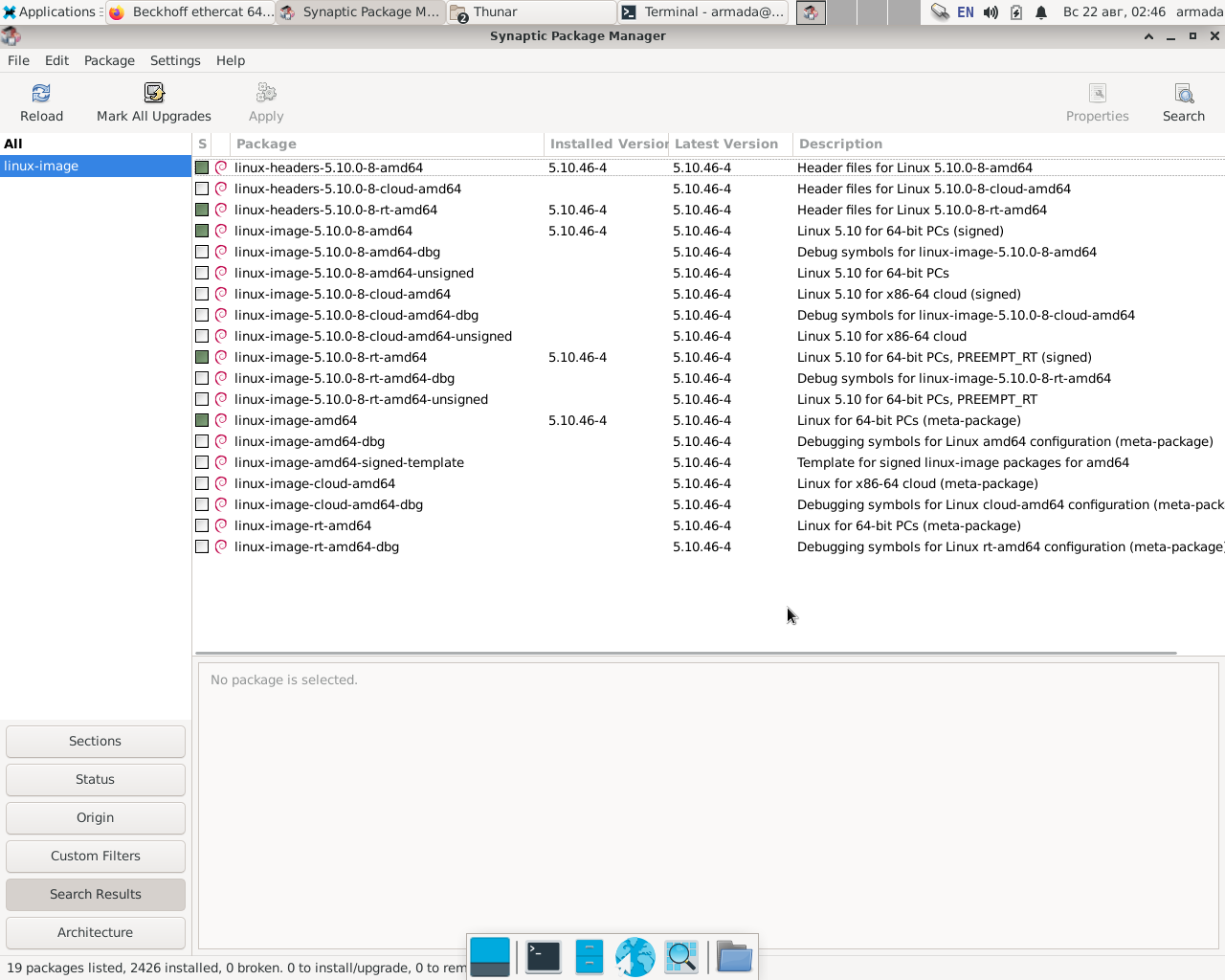Click the Debian icon next to linux-image-5.10.0-8-amd64-dbg
Image resolution: width=1225 pixels, height=980 pixels.
[221, 252]
